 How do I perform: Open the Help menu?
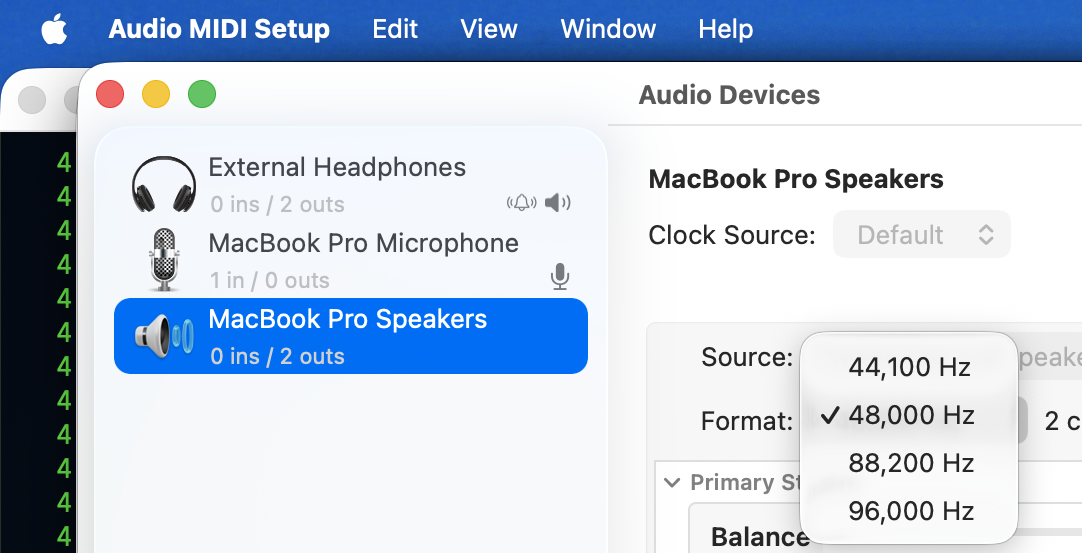(725, 30)
